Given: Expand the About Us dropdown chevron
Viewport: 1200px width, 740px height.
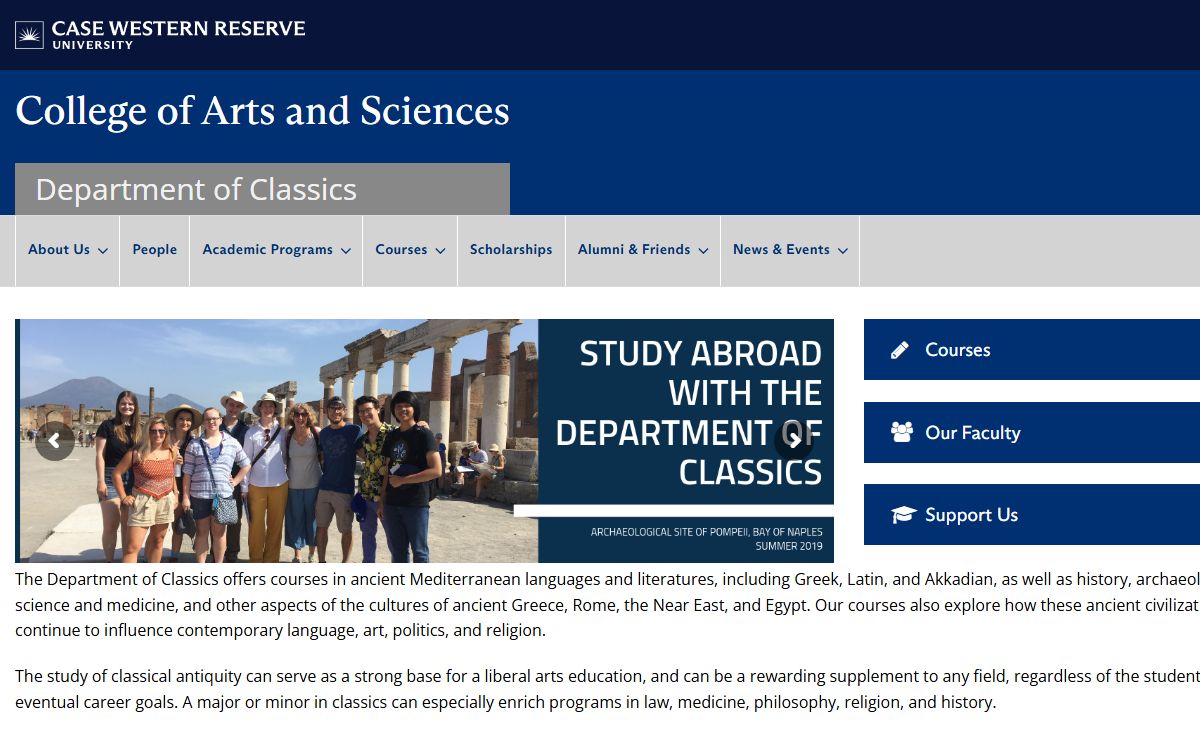Looking at the screenshot, I should (x=102, y=251).
